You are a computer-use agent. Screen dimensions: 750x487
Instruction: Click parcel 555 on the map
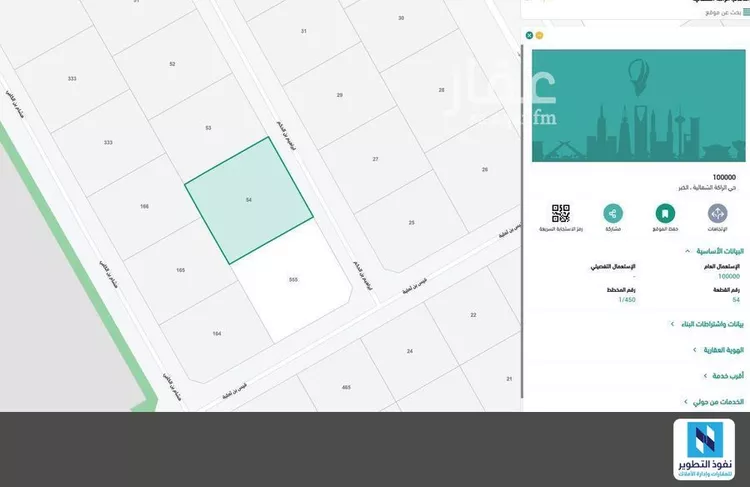[292, 278]
